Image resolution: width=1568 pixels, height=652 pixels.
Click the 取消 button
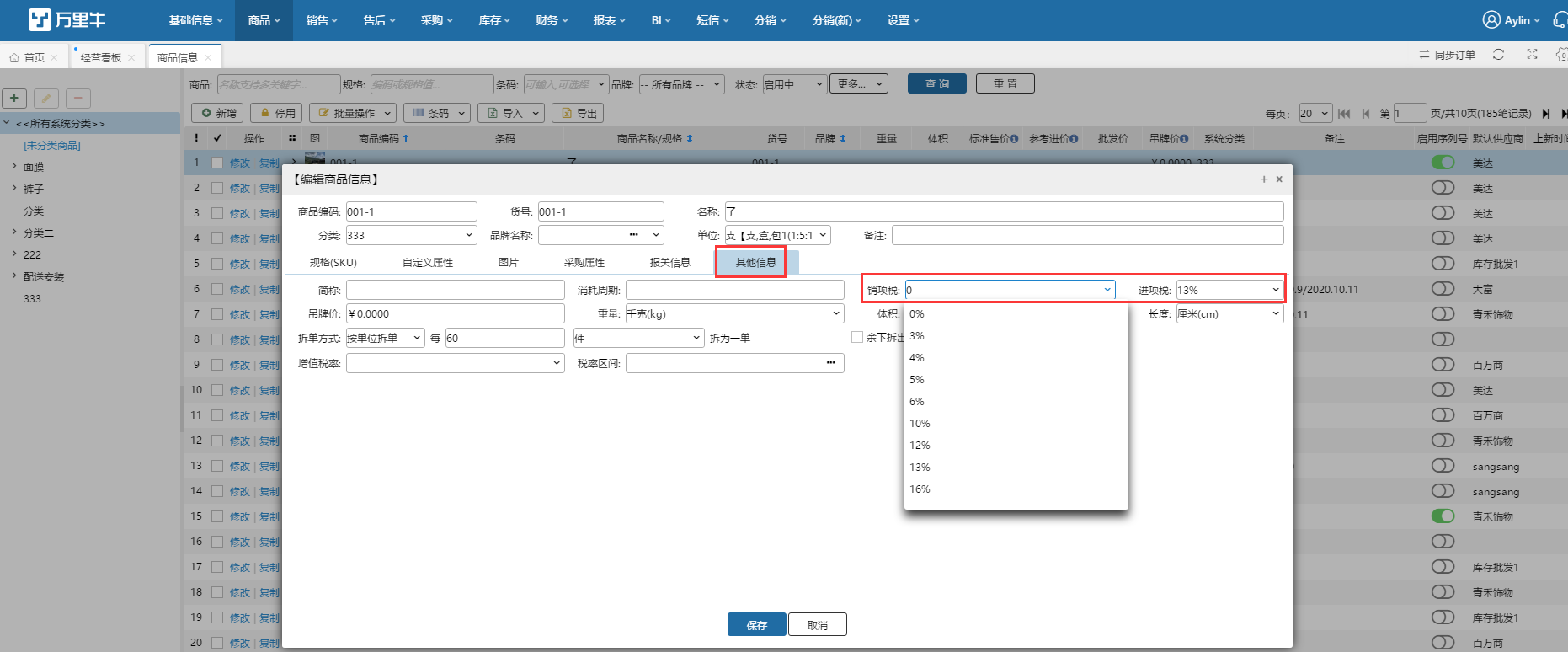[817, 624]
